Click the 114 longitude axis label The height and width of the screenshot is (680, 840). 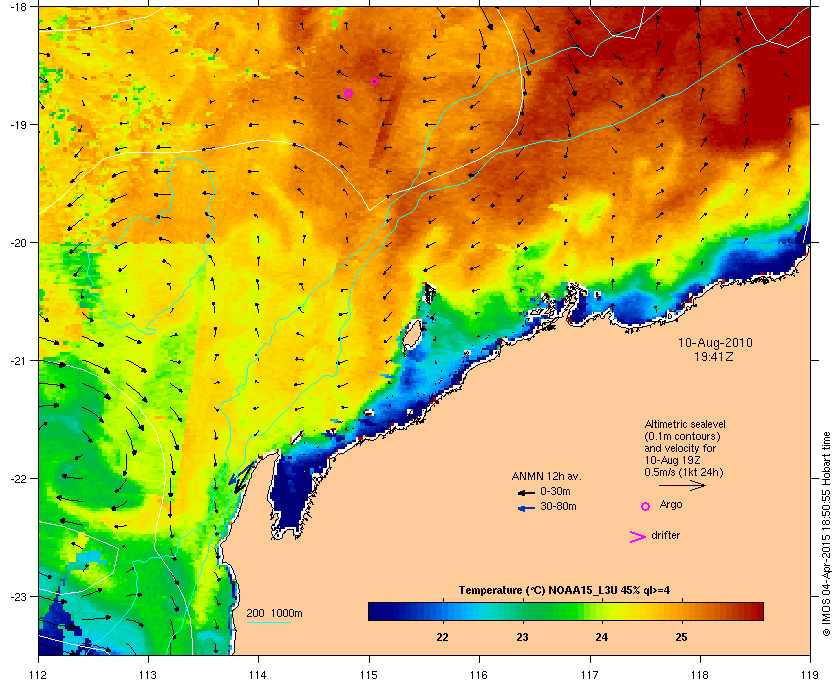pyautogui.click(x=258, y=674)
